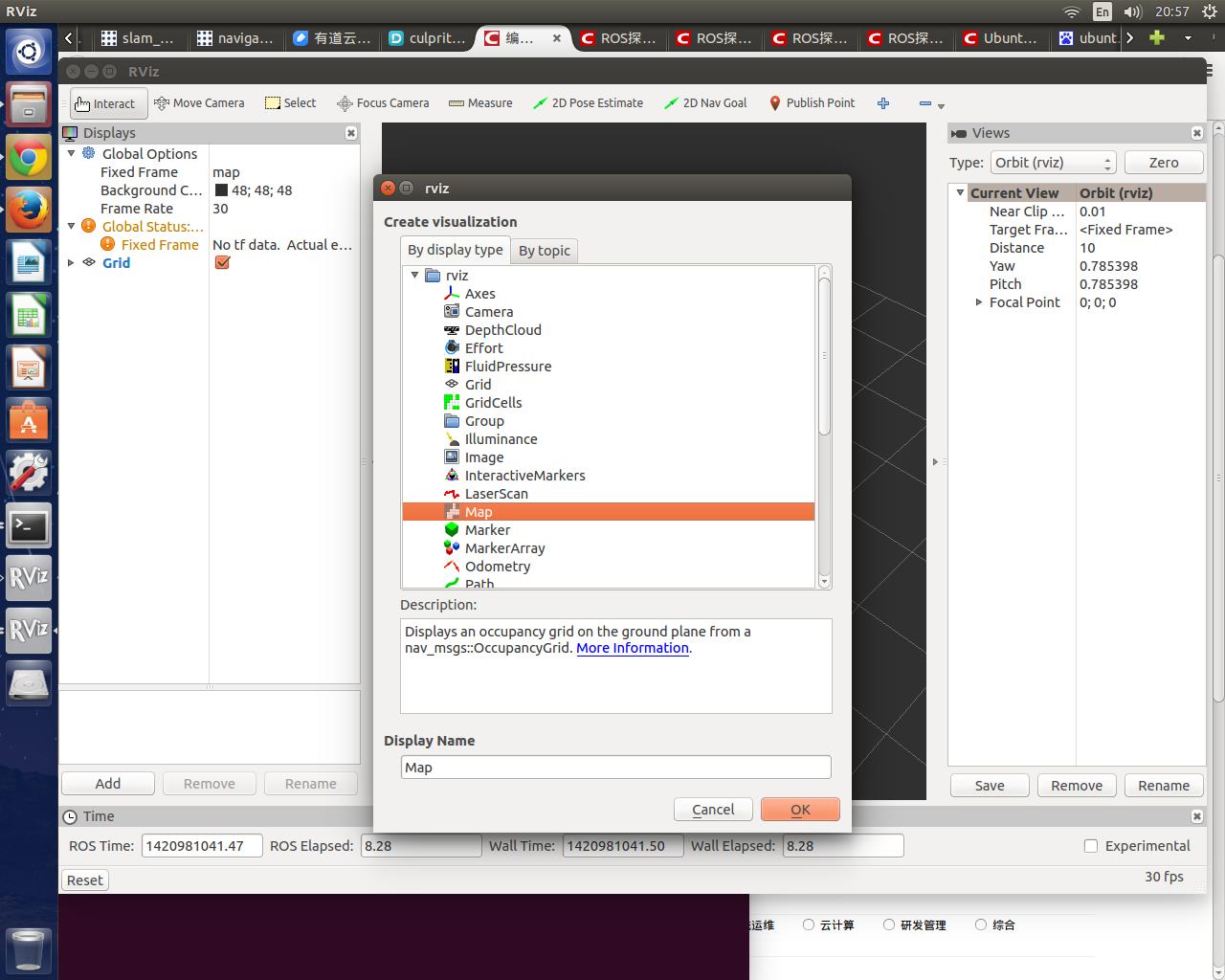1225x980 pixels.
Task: Cancel the Create visualization dialog
Action: point(713,810)
